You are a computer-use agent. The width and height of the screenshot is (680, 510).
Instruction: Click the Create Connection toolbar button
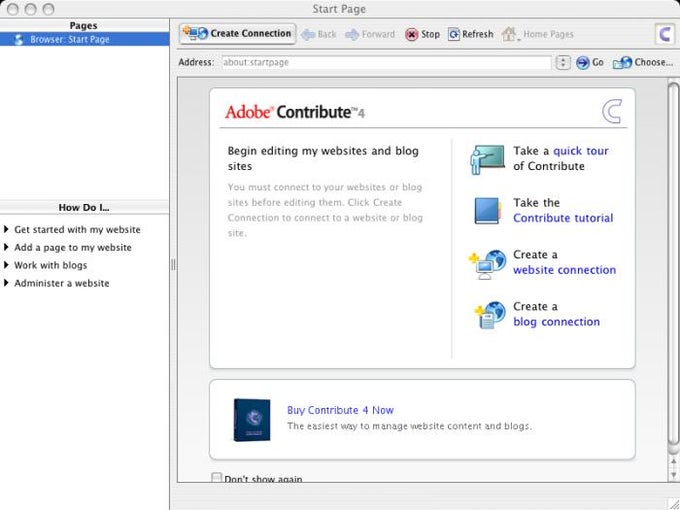click(238, 33)
